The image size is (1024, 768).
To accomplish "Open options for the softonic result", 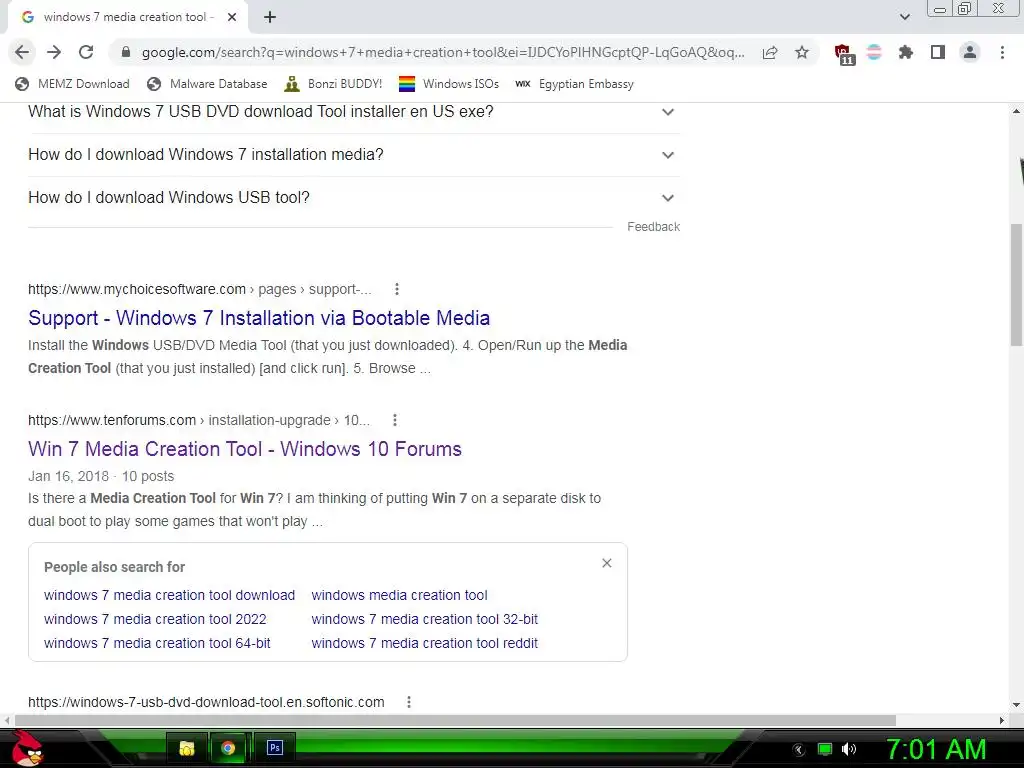I will click(x=409, y=702).
